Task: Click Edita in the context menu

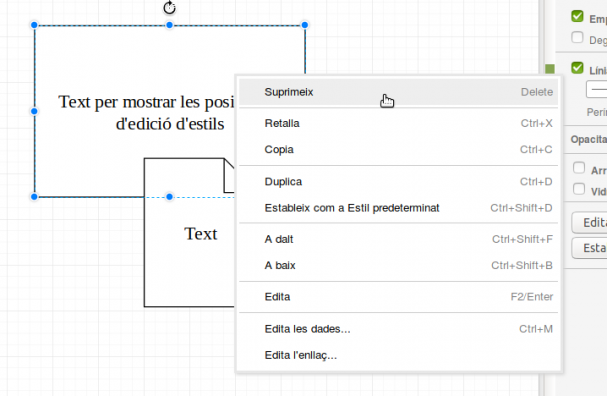Action: [x=398, y=297]
